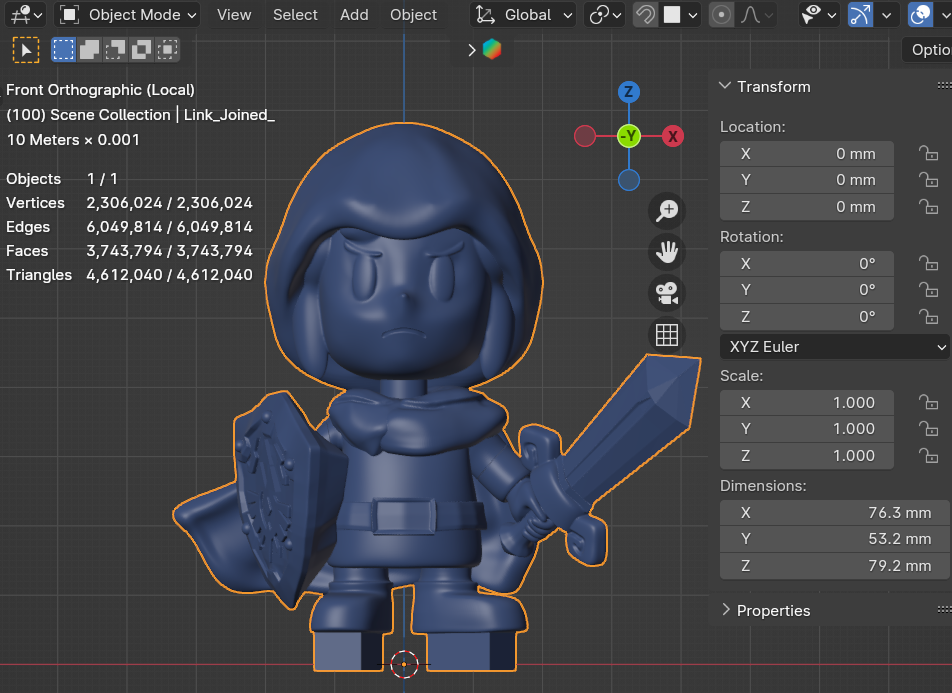
Task: Open the proportional editing falloff menu
Action: (x=756, y=15)
